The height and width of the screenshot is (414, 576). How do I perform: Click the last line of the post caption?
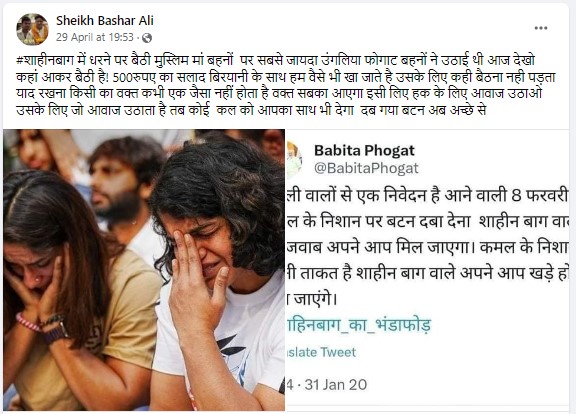coord(251,110)
